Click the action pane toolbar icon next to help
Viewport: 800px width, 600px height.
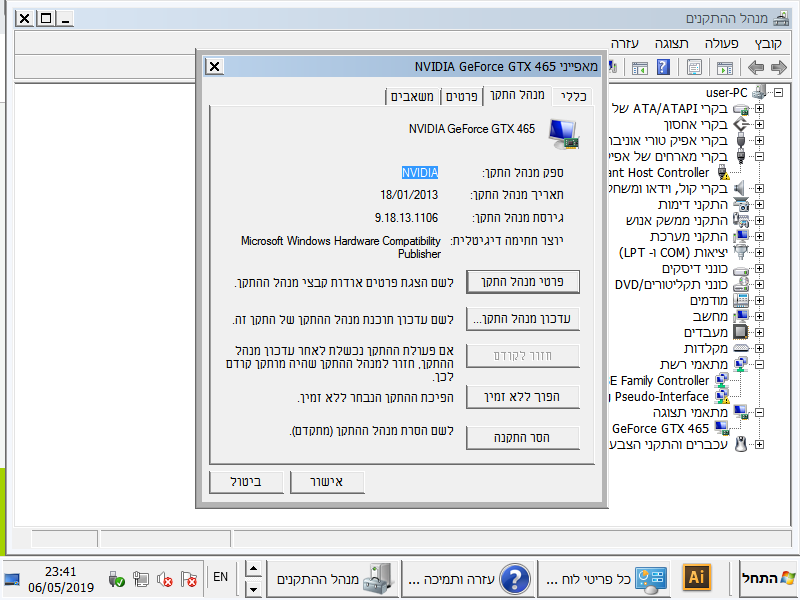[639, 67]
